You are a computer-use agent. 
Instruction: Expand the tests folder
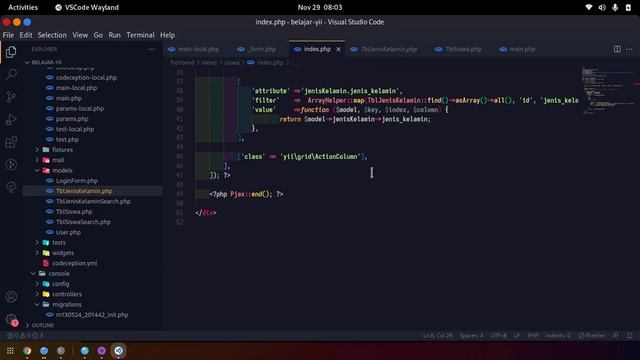(x=93, y=242)
